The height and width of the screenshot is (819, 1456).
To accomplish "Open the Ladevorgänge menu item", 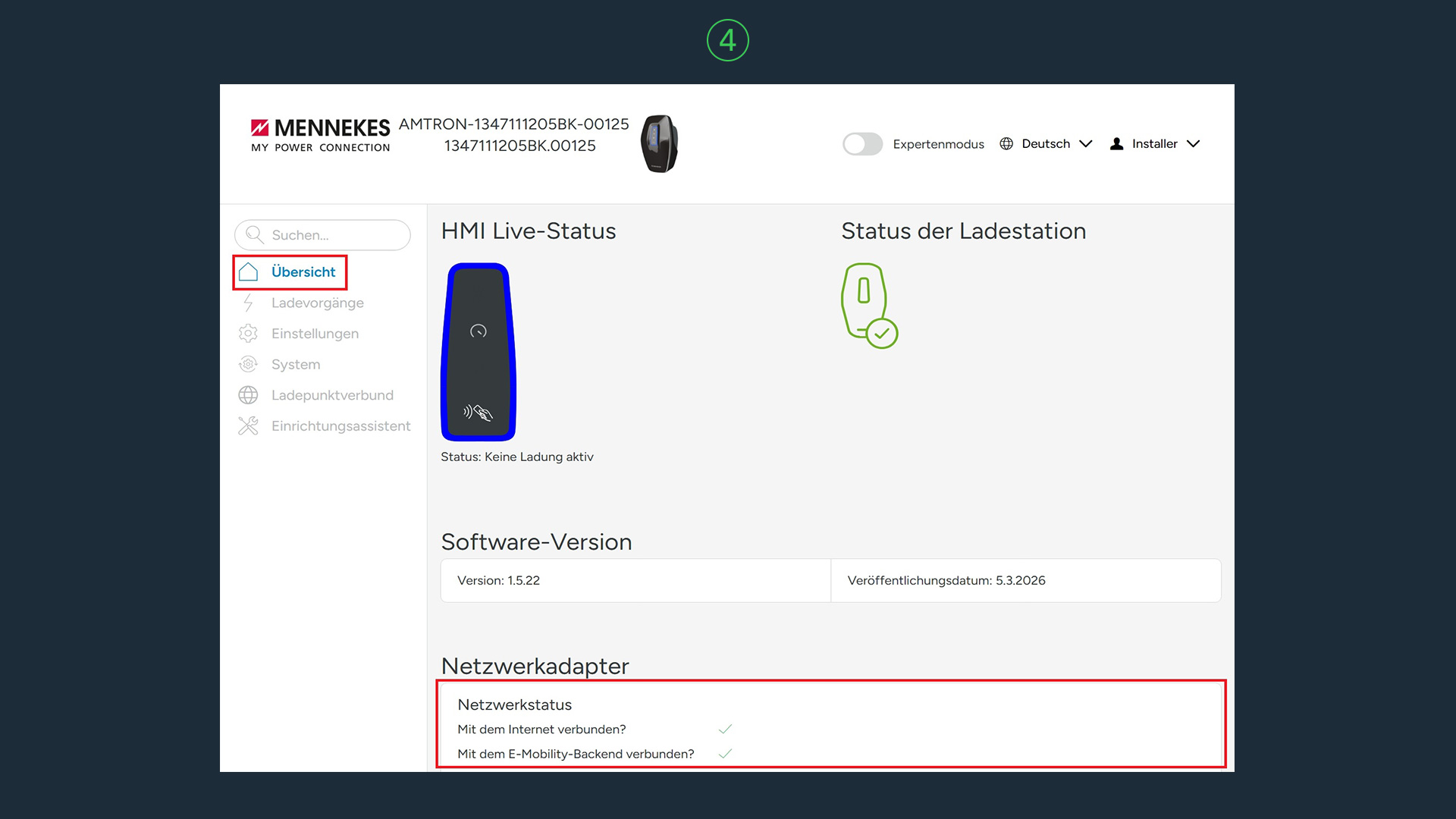I will click(318, 303).
